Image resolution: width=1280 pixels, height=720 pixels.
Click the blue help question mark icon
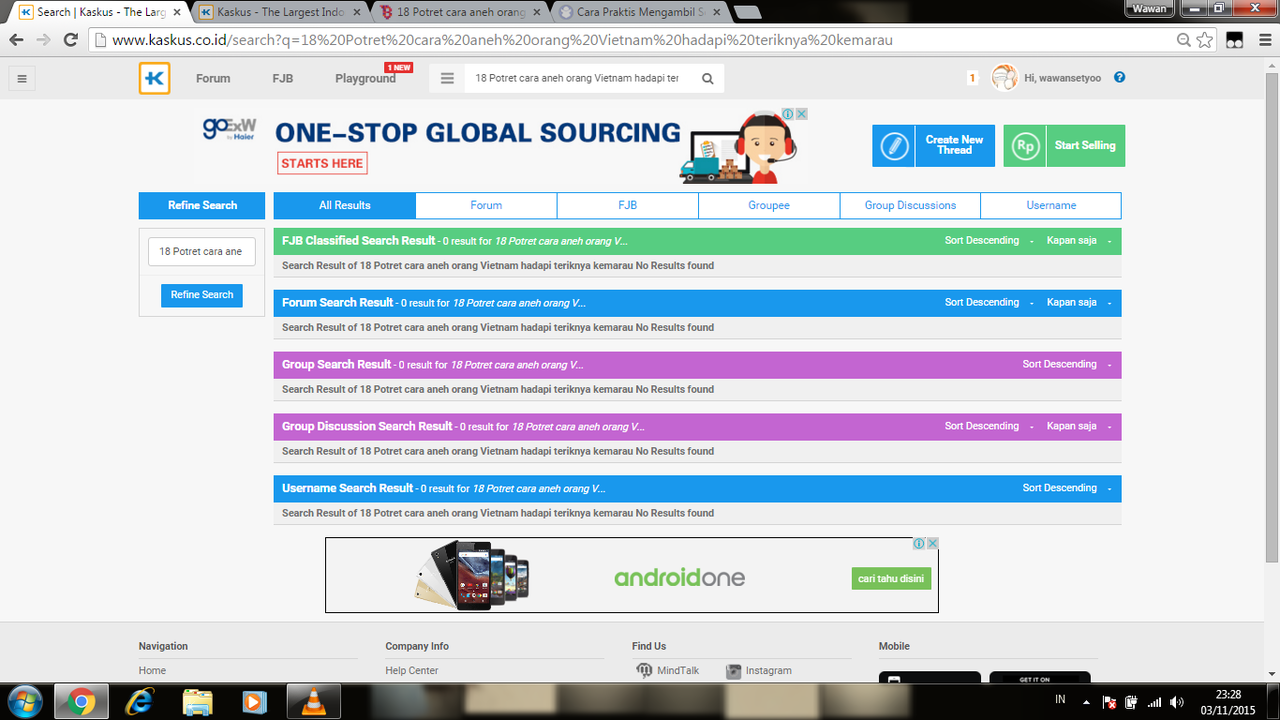point(1119,77)
